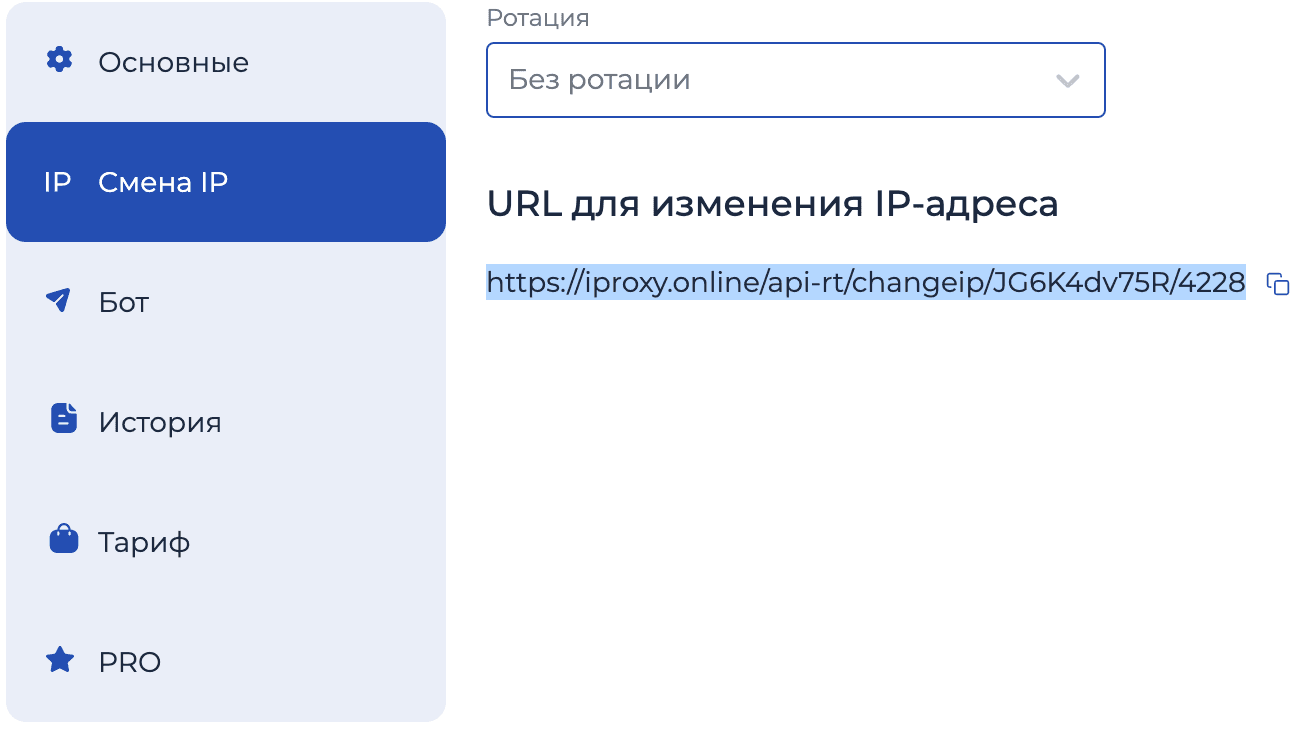The image size is (1300, 730).
Task: Select the IP icon in the sidebar
Action: point(59,181)
